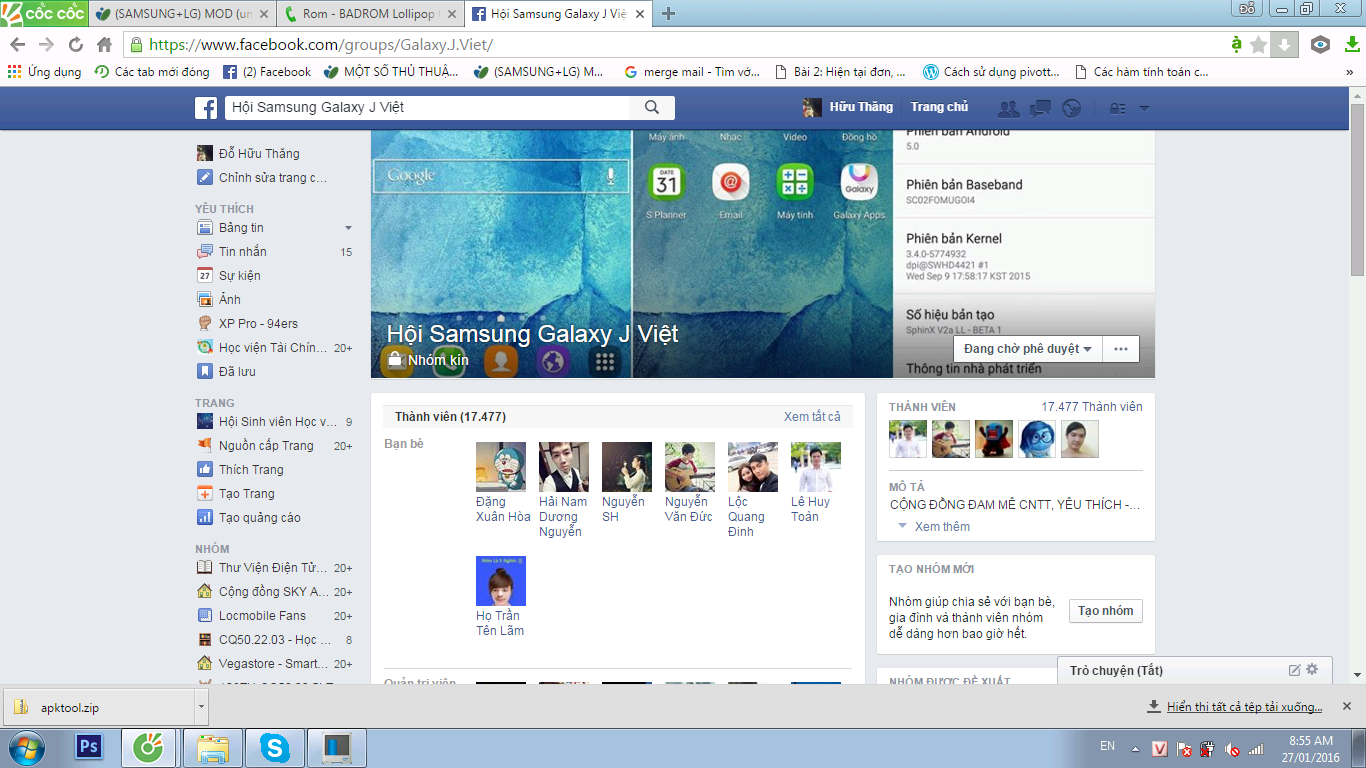Click the browser back arrow
This screenshot has height=768, width=1366.
18,45
